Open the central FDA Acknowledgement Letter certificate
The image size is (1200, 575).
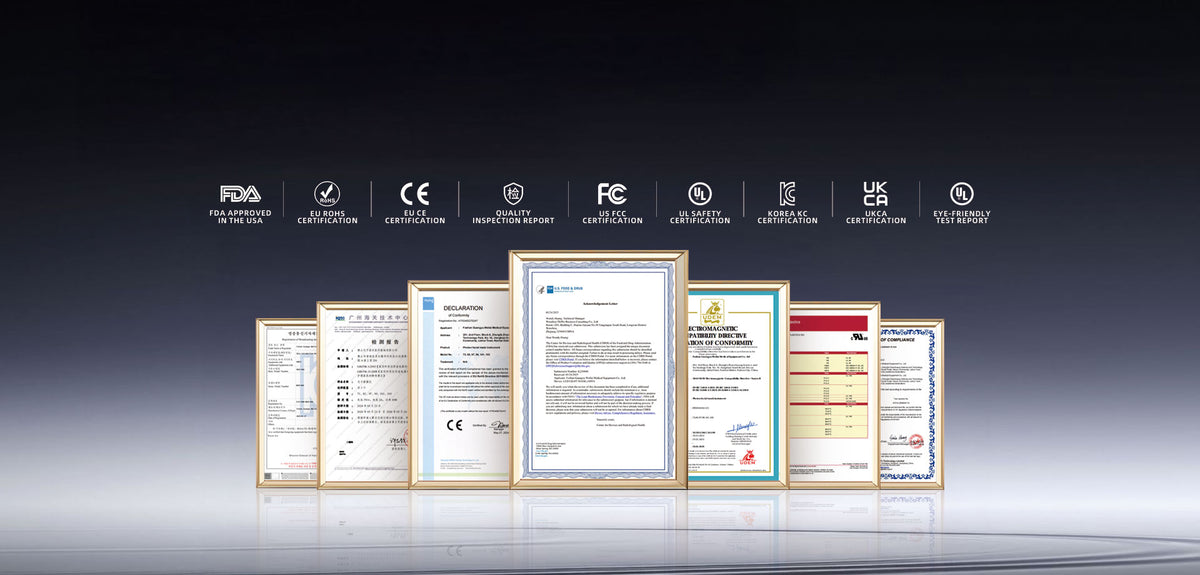coord(598,369)
